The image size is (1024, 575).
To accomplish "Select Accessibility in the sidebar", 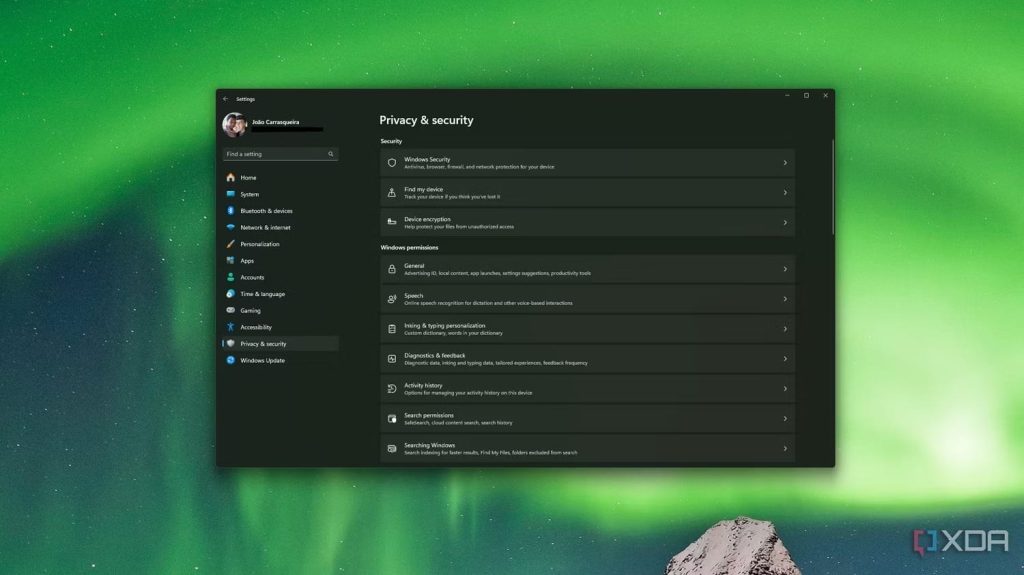I will click(256, 327).
